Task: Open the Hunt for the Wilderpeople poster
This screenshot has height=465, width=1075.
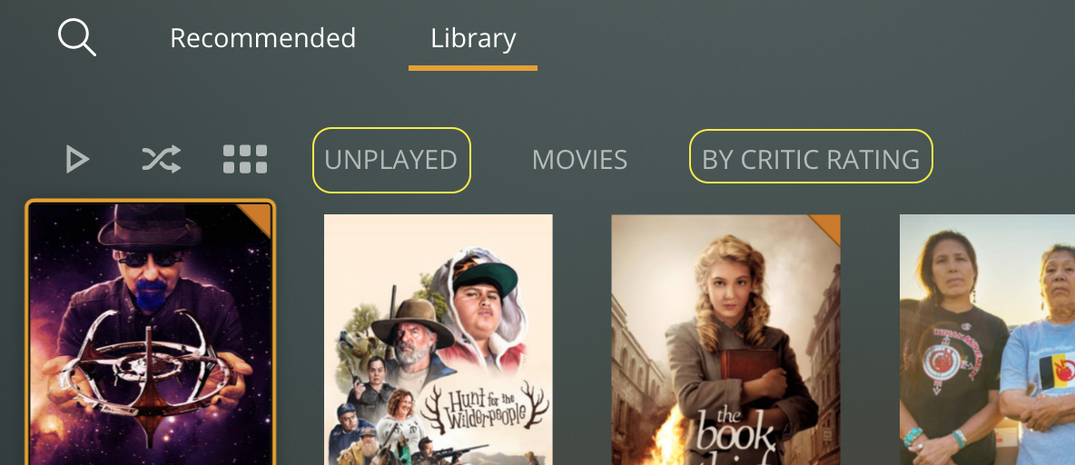Action: point(438,339)
